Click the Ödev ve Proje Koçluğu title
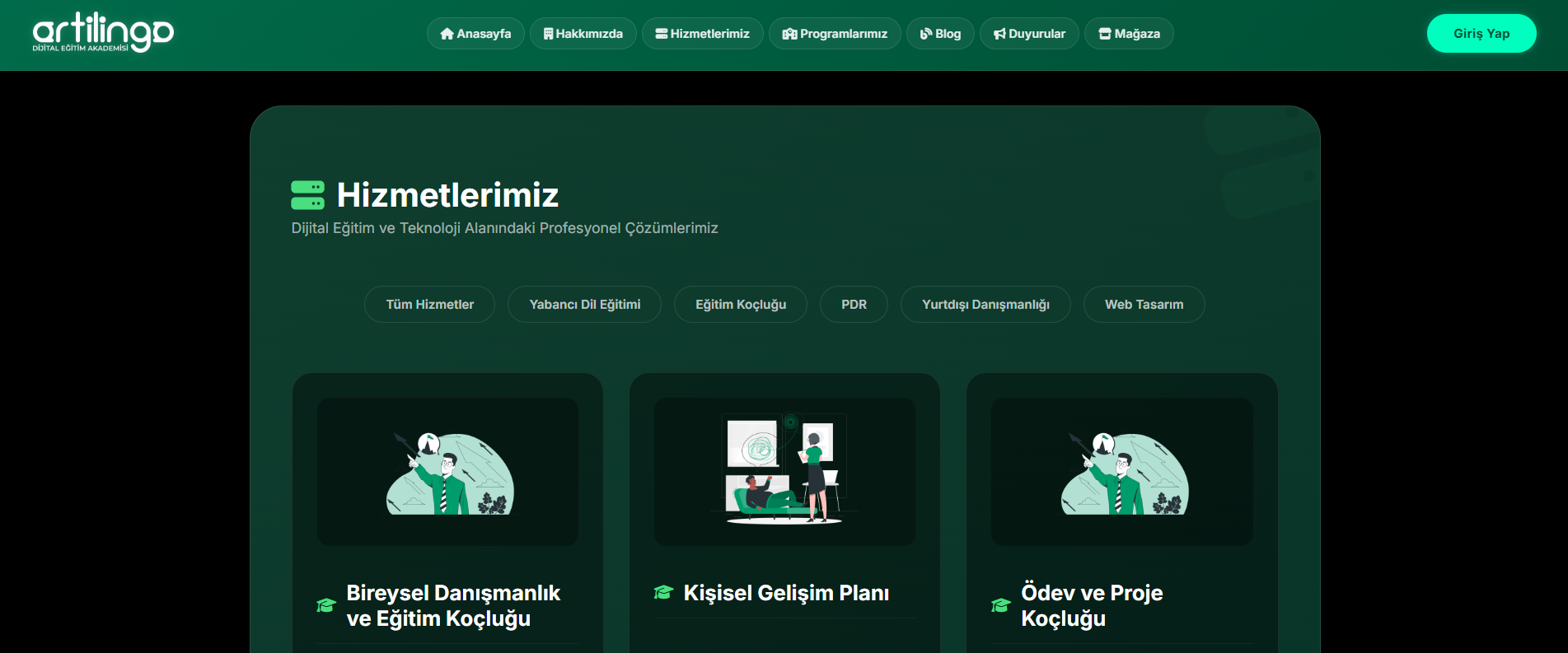This screenshot has width=1568, height=653. coord(1092,605)
